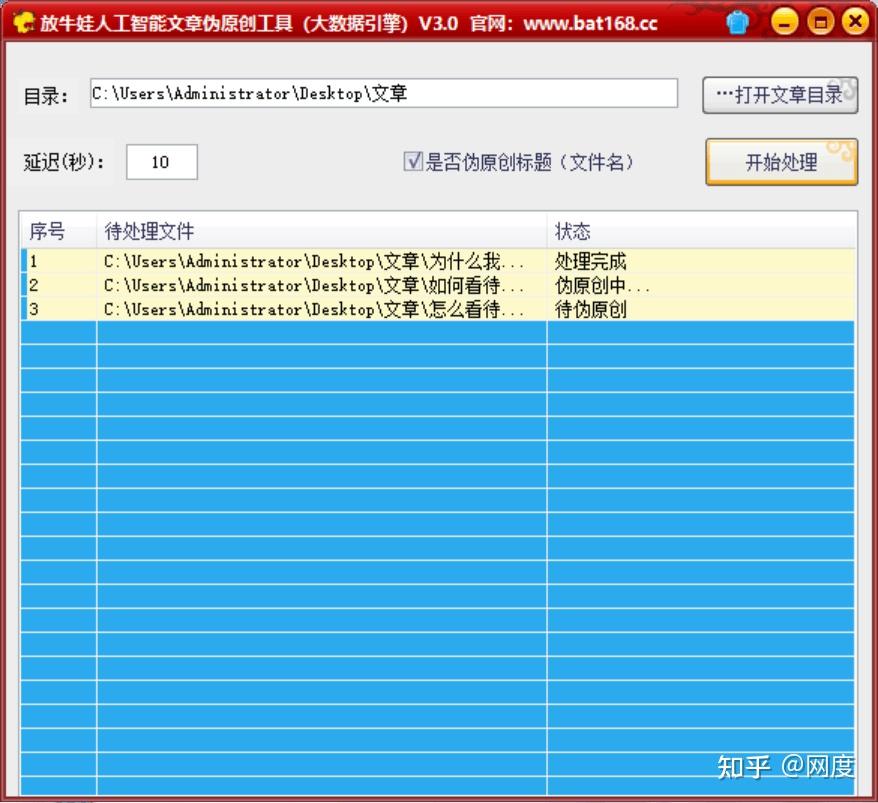Toggle the 是否伪原创标题 checkbox
Screen dimensions: 878x803
pyautogui.click(x=413, y=161)
